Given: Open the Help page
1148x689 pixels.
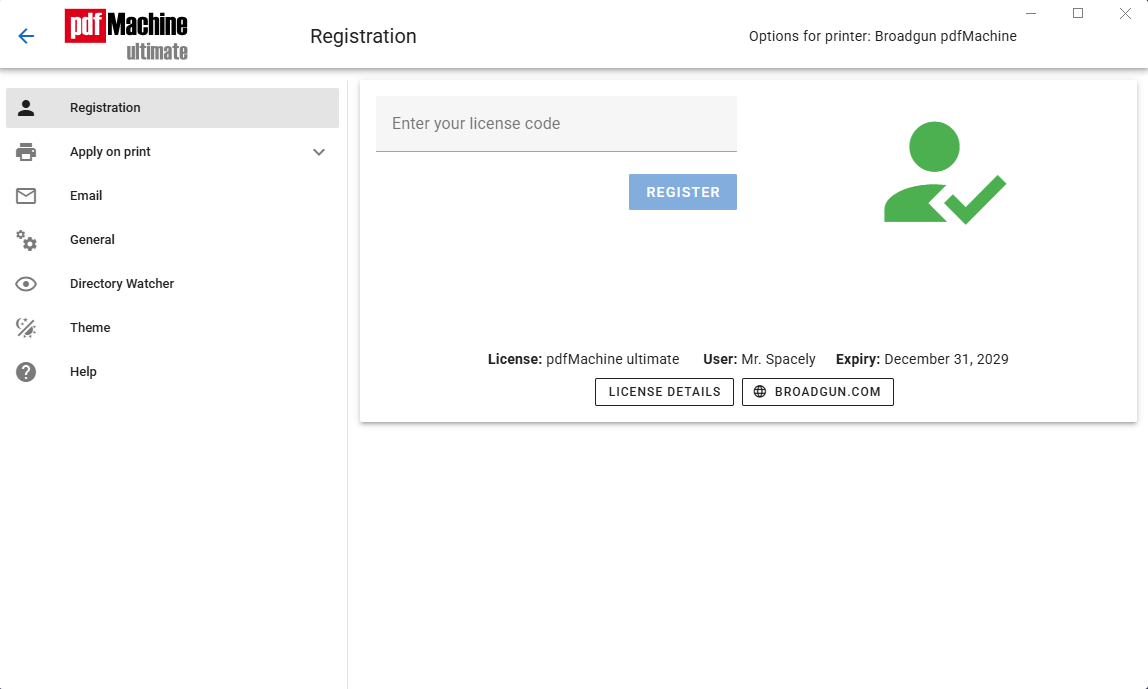Looking at the screenshot, I should coord(172,371).
